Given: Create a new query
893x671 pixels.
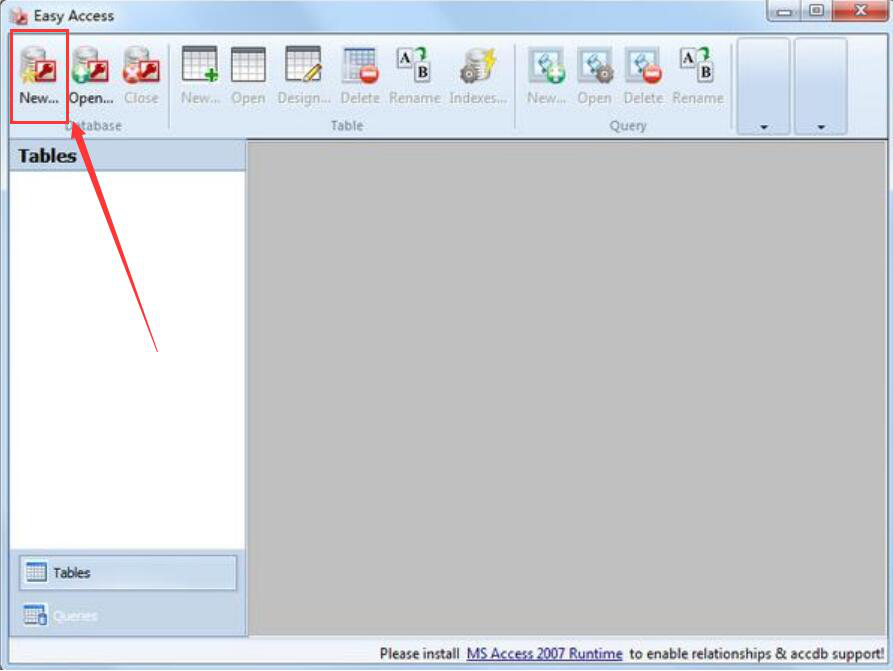Looking at the screenshot, I should click(x=546, y=76).
